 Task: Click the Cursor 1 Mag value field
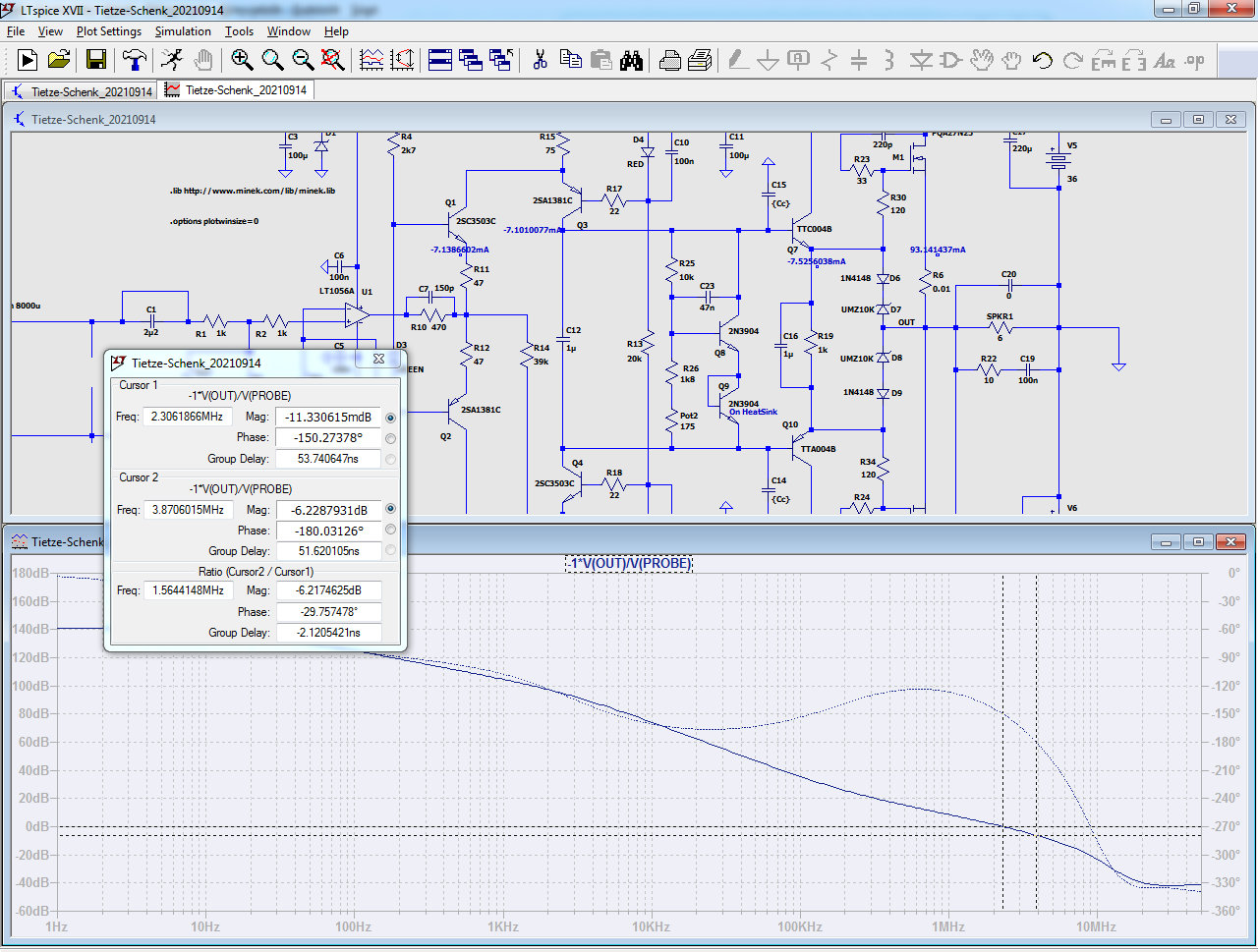[328, 418]
